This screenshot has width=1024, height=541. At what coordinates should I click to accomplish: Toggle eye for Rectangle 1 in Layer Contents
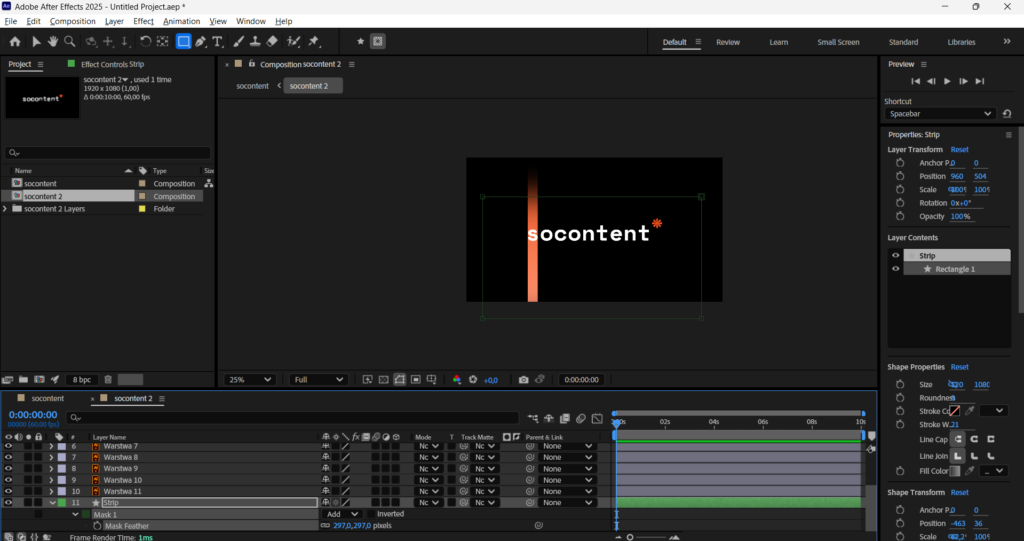click(895, 269)
